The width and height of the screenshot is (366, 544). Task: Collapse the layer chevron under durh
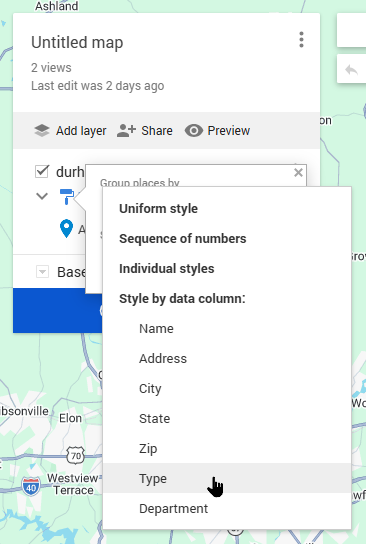[x=42, y=196]
